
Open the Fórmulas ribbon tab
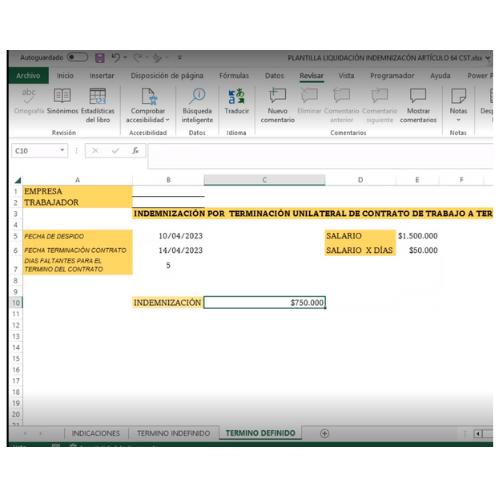234,76
